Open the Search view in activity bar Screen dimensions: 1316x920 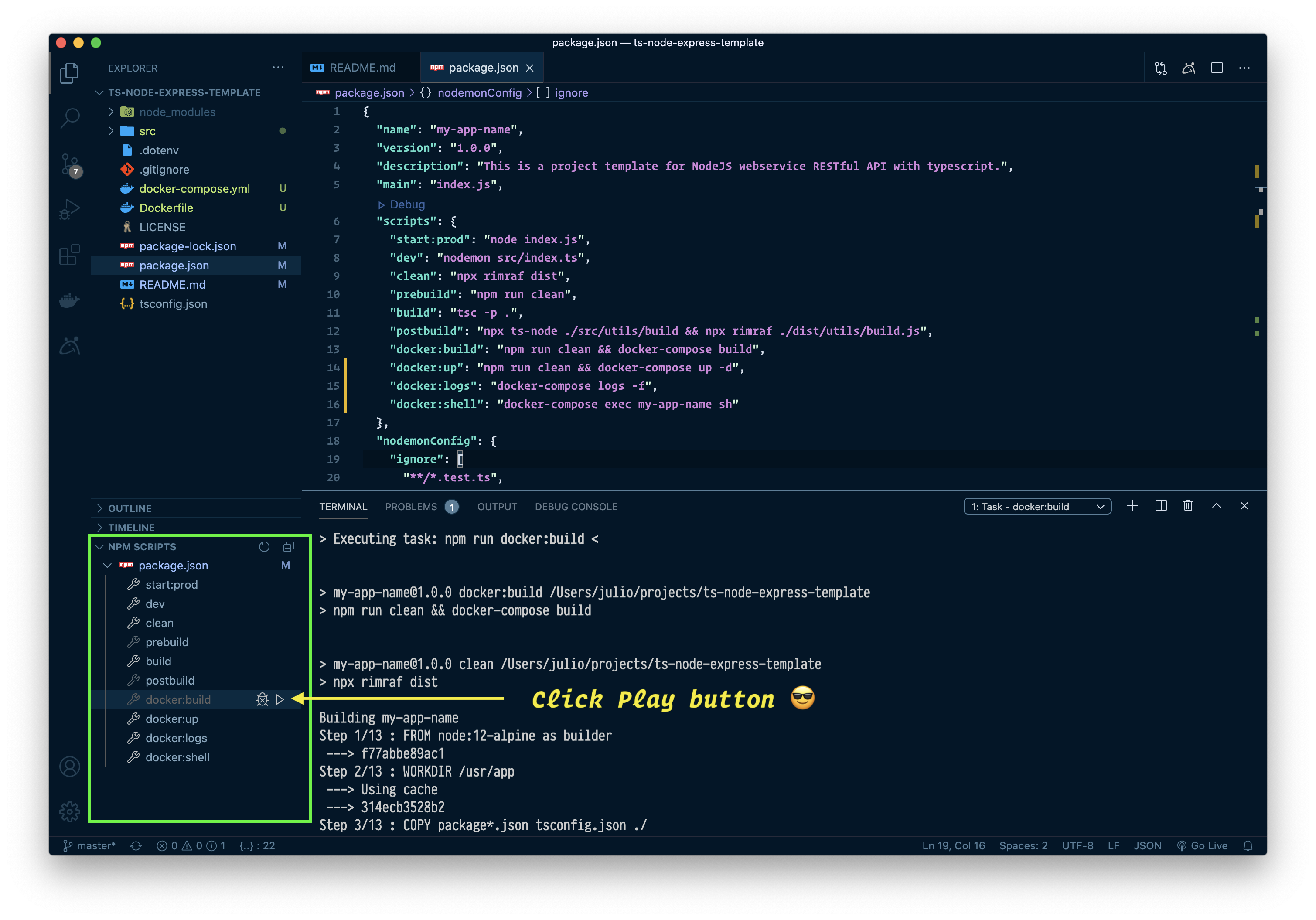click(70, 119)
